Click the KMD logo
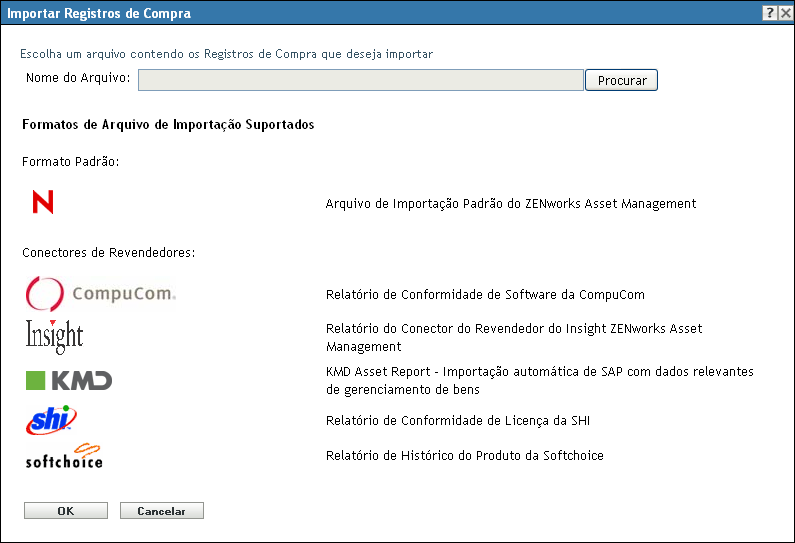 68,380
